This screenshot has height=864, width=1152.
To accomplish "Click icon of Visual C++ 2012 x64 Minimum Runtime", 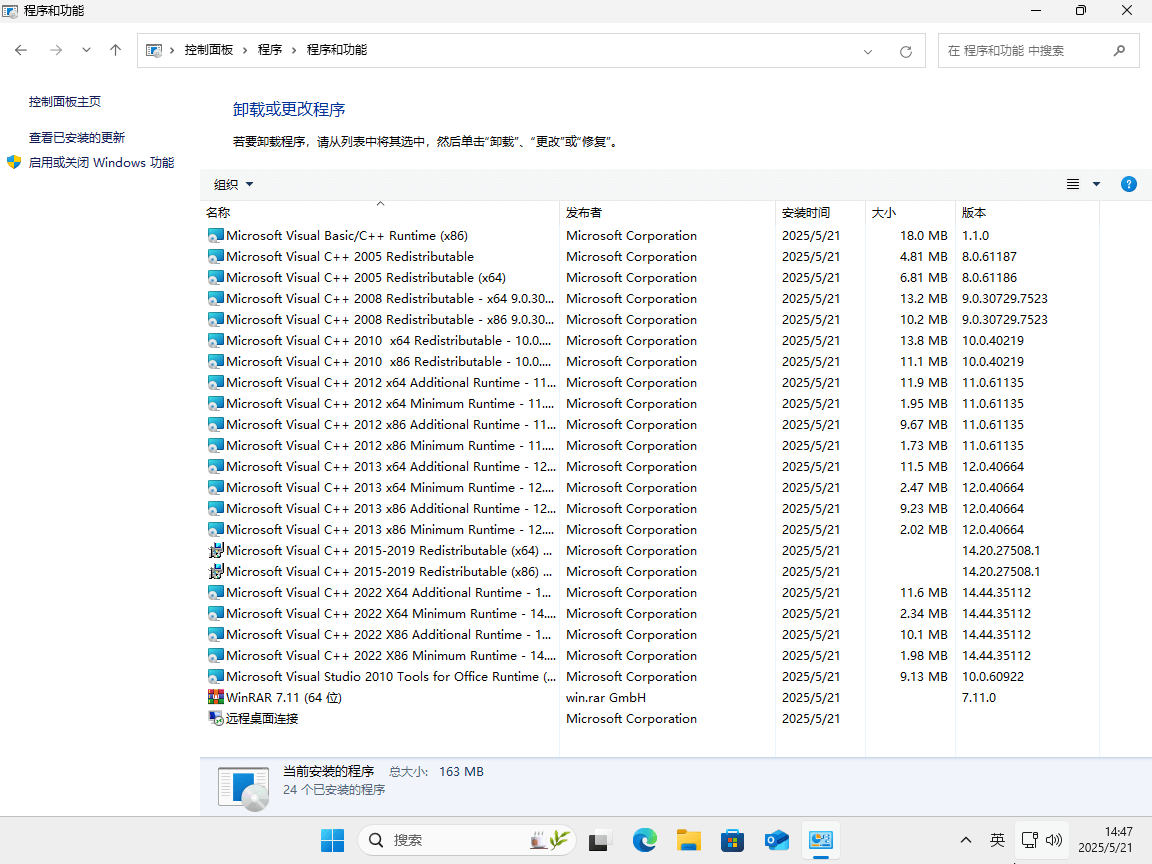I will (x=215, y=404).
